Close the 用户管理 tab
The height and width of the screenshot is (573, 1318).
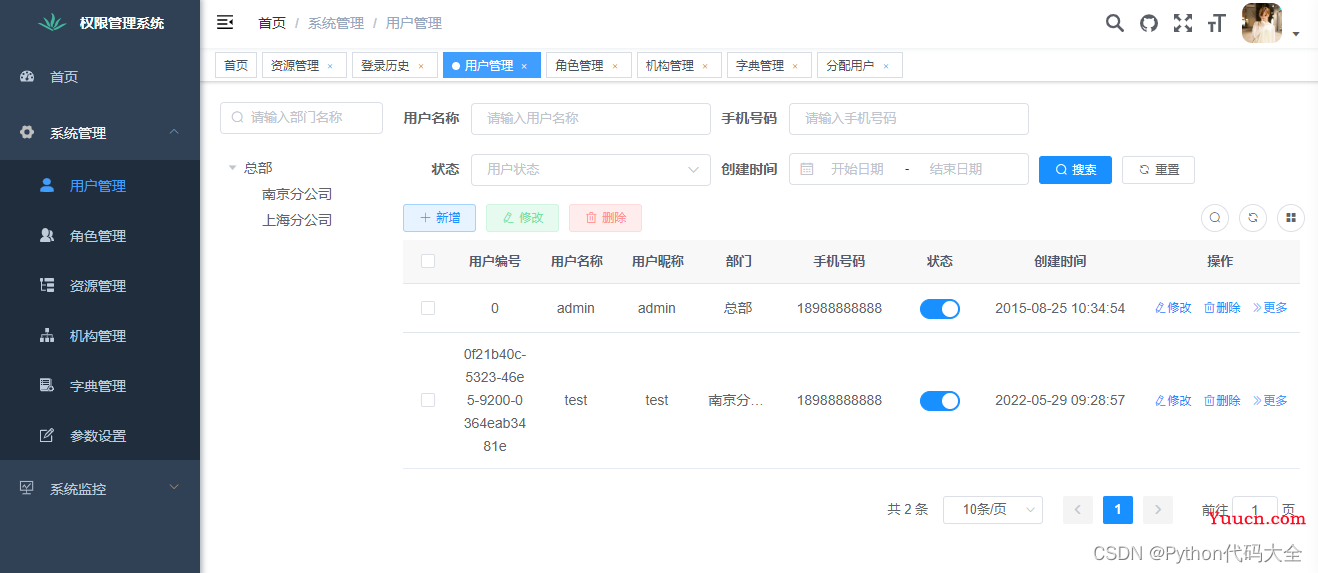(524, 66)
